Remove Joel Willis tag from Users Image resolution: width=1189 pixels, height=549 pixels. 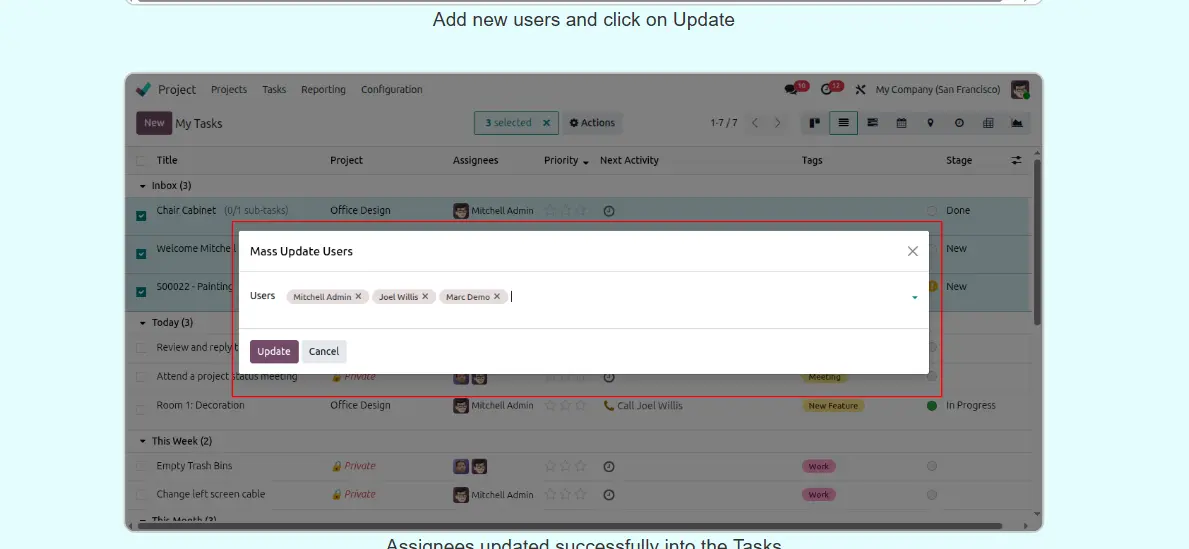[x=425, y=297]
